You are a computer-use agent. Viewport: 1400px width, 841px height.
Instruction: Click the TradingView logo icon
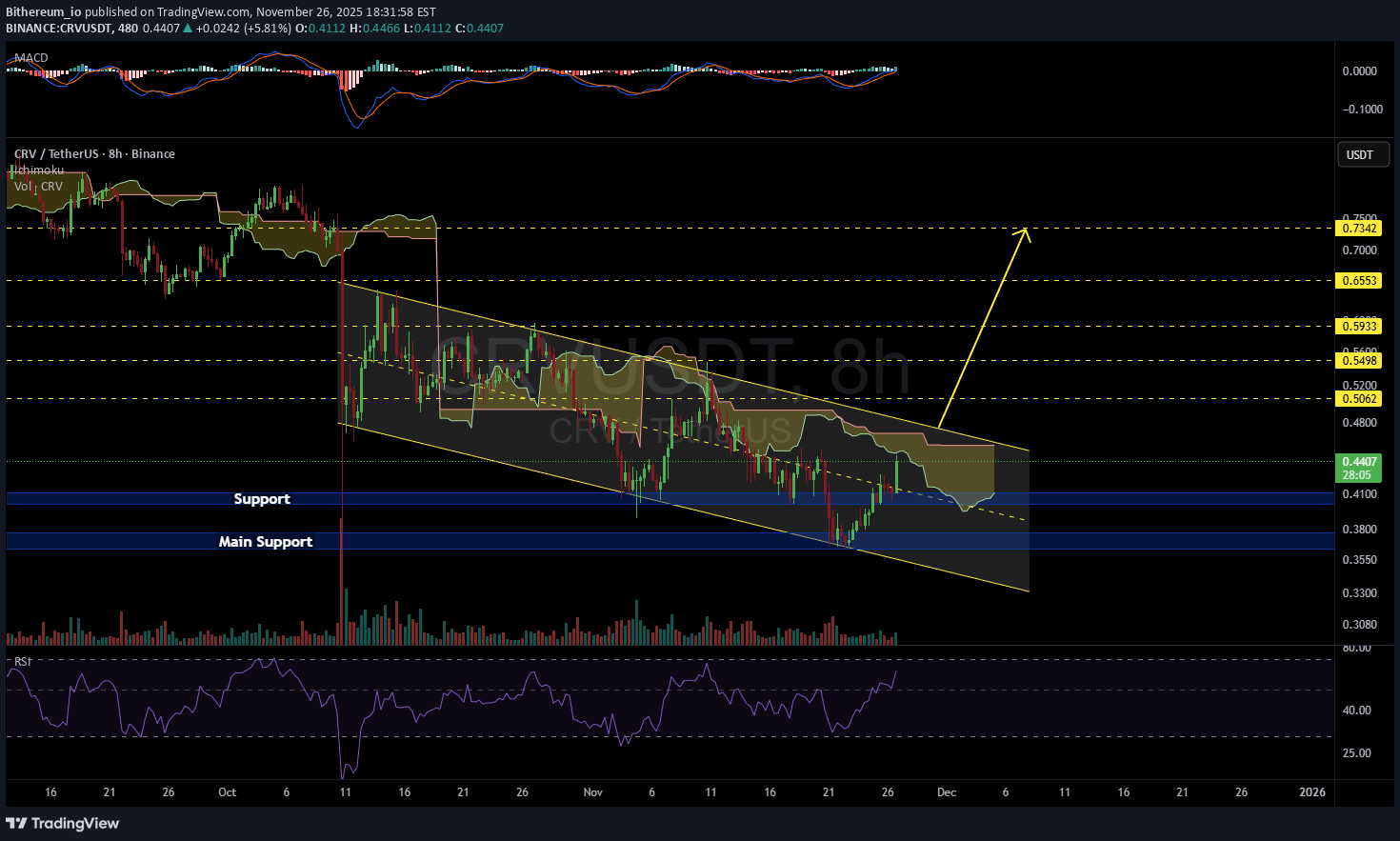tap(17, 823)
